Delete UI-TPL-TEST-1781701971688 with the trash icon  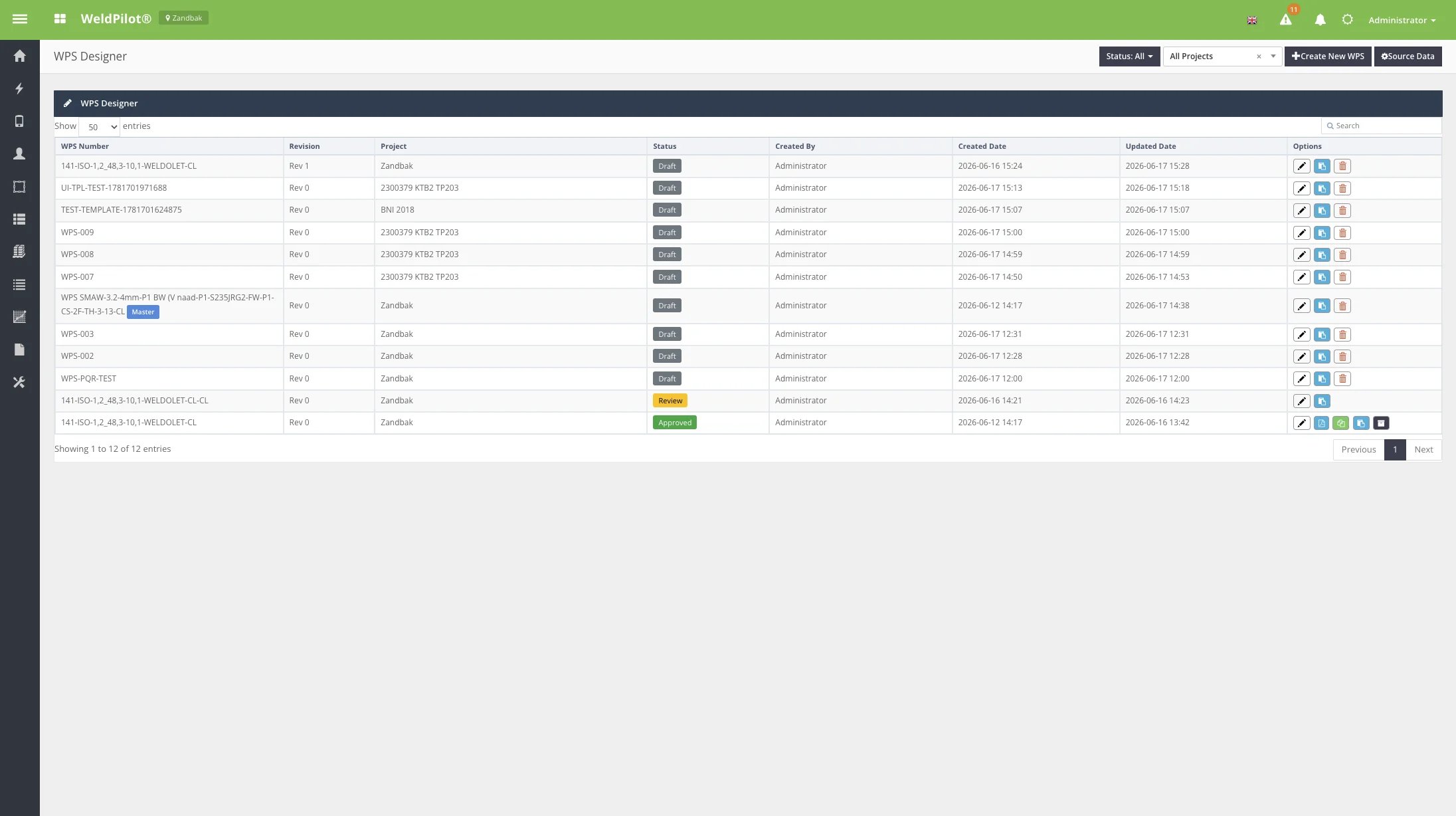(1342, 189)
